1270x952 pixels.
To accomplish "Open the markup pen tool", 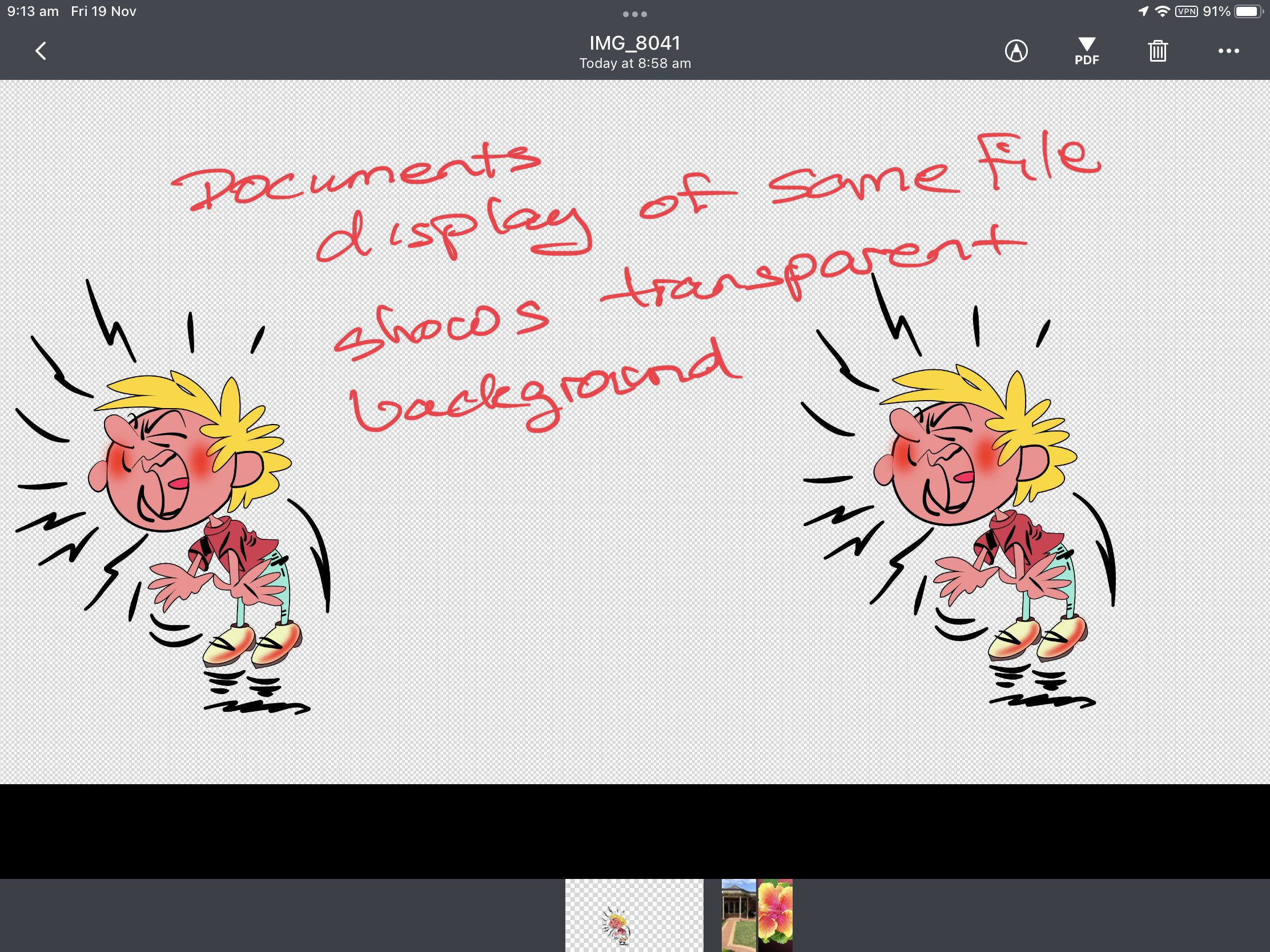I will pos(1016,51).
